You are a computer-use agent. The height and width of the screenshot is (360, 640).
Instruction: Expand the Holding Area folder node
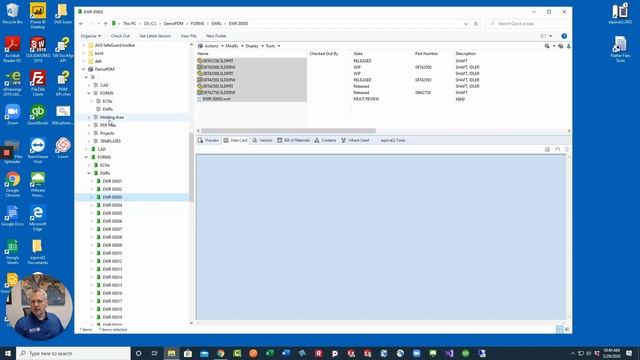(89, 117)
